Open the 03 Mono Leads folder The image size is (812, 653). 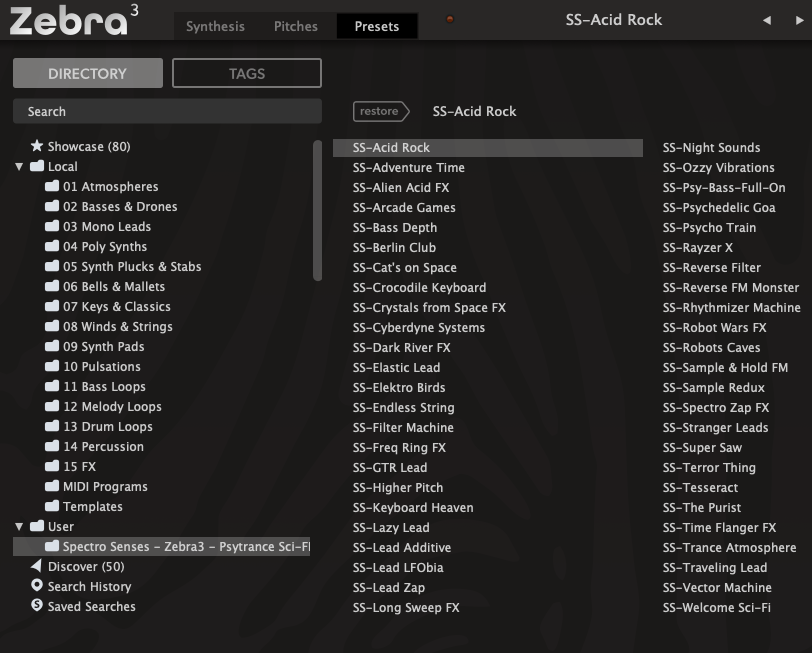pyautogui.click(x=107, y=226)
